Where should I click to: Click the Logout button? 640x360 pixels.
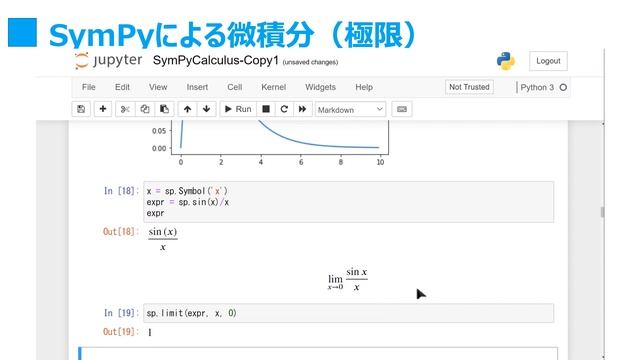pyautogui.click(x=548, y=61)
